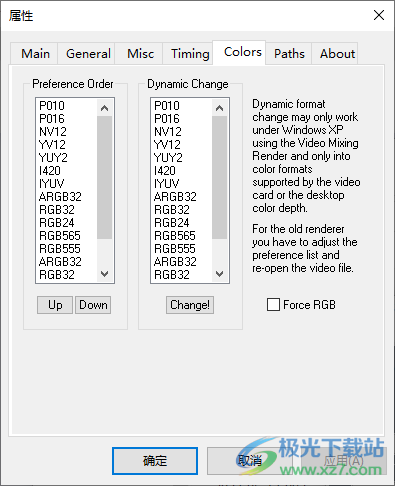Image resolution: width=395 pixels, height=486 pixels.
Task: Click the Preference Order scrollbar thumb
Action: 105,177
